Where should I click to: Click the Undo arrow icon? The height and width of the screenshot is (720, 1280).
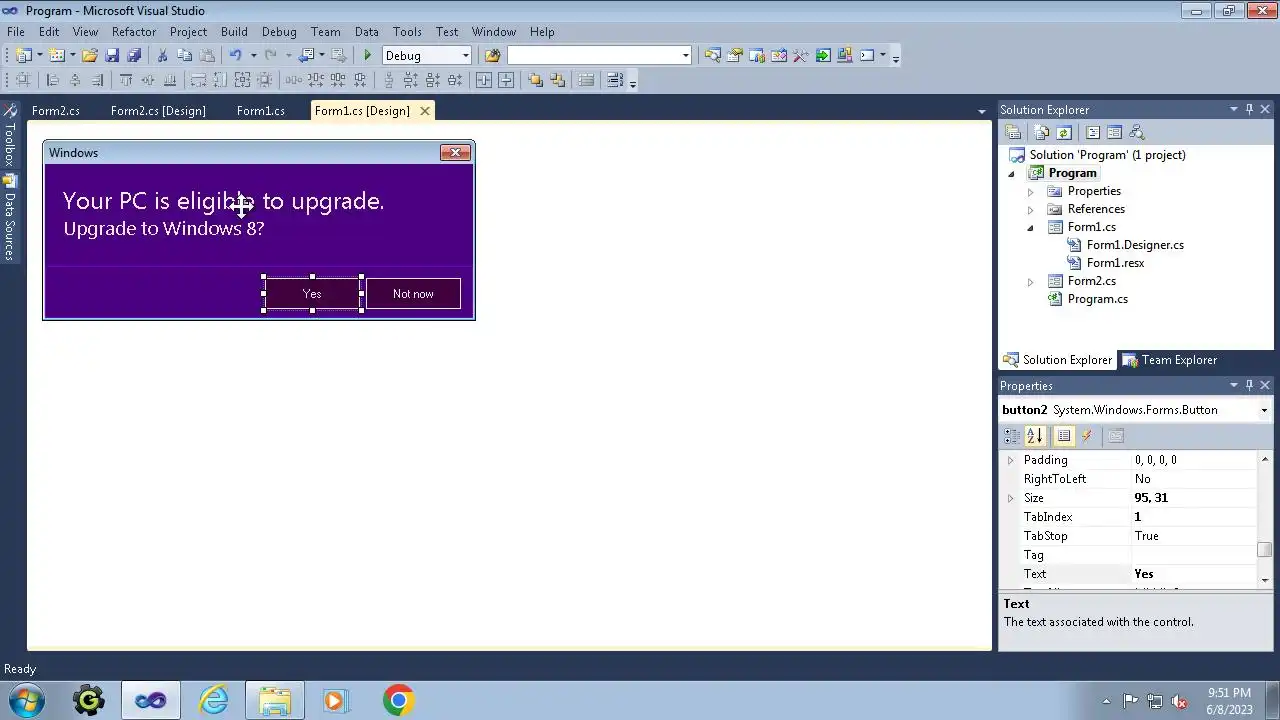236,56
